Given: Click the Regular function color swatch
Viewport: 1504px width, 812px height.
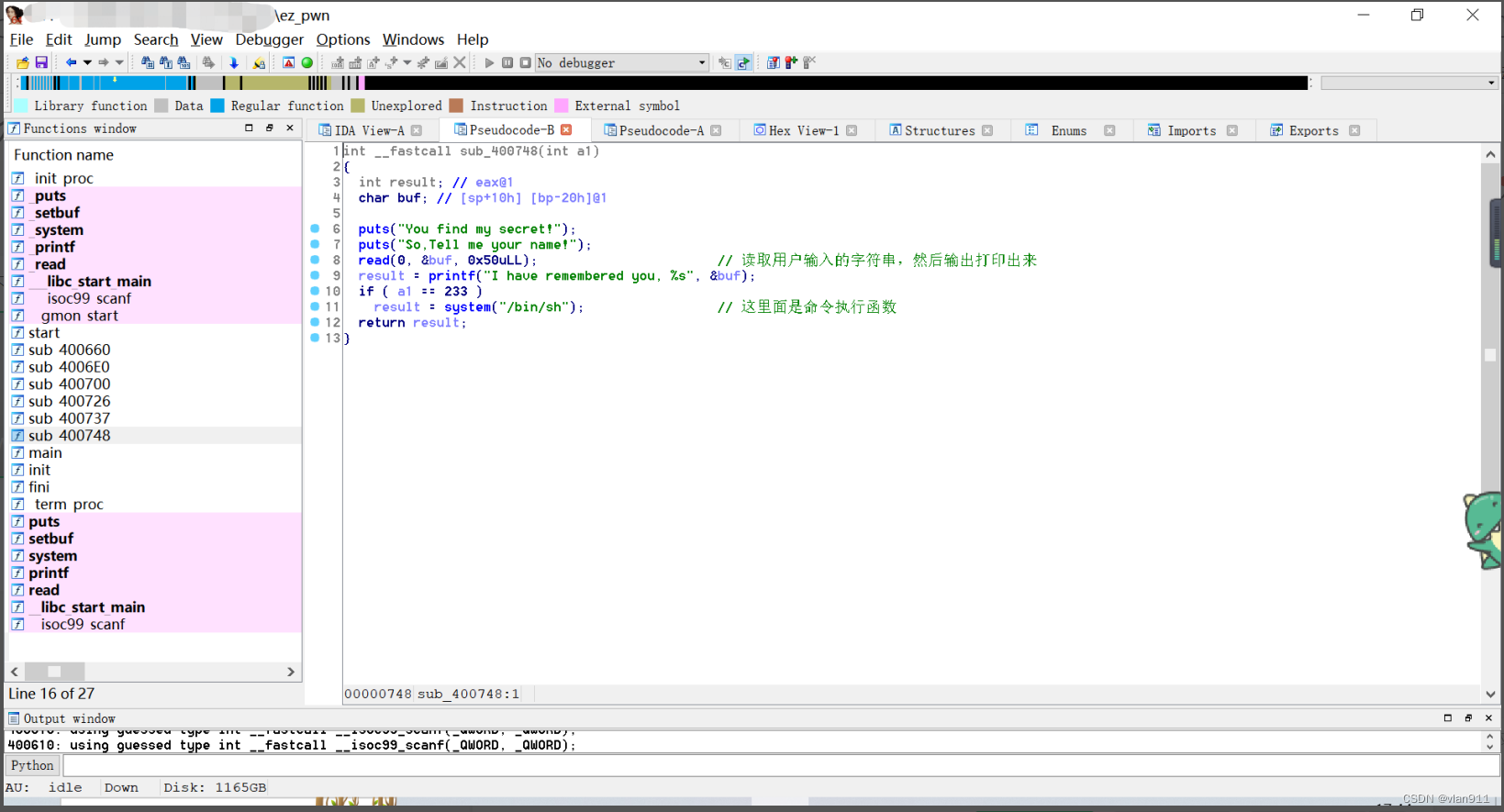Looking at the screenshot, I should 217,106.
